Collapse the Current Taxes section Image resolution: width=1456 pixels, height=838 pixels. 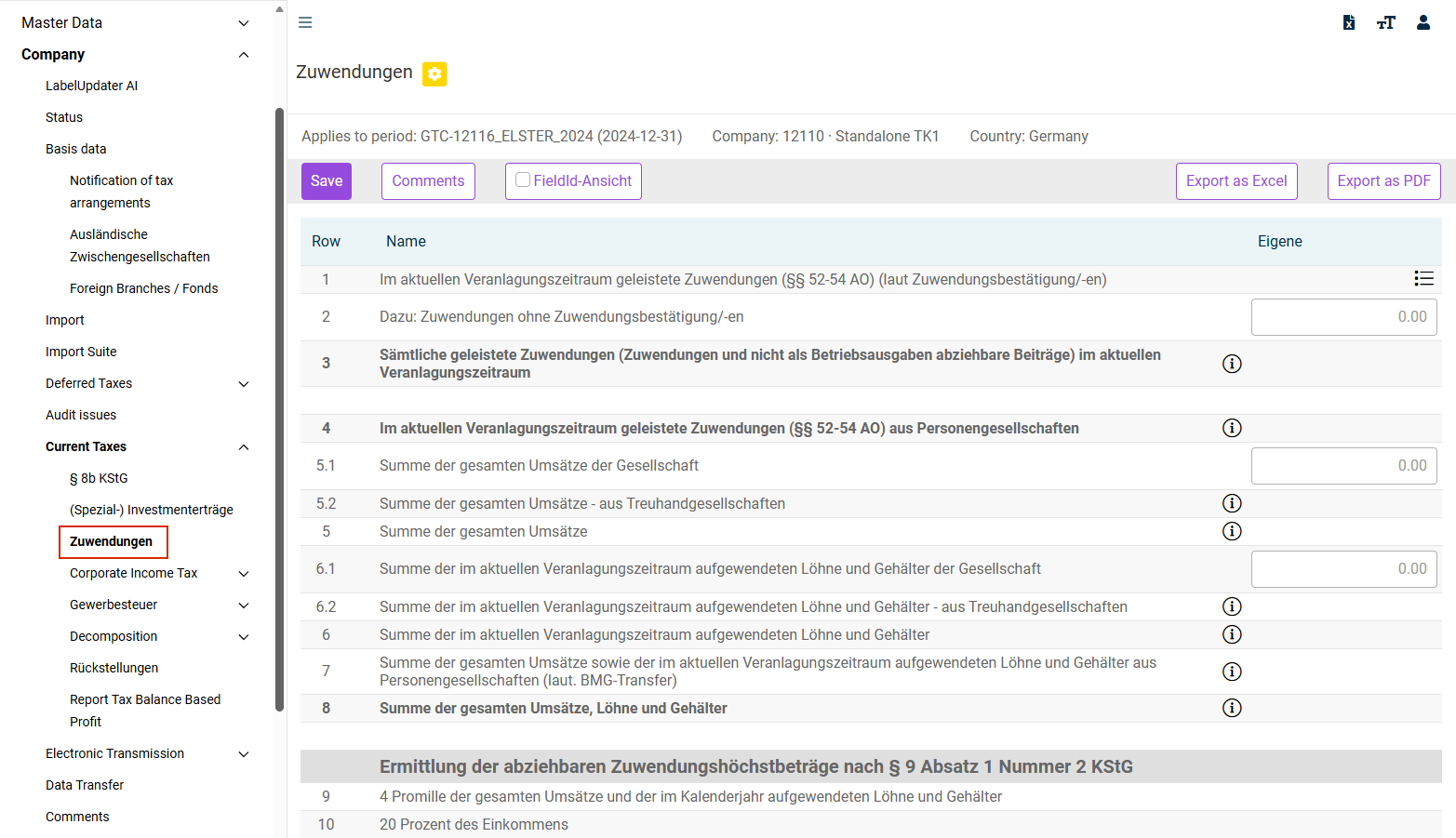(x=244, y=446)
